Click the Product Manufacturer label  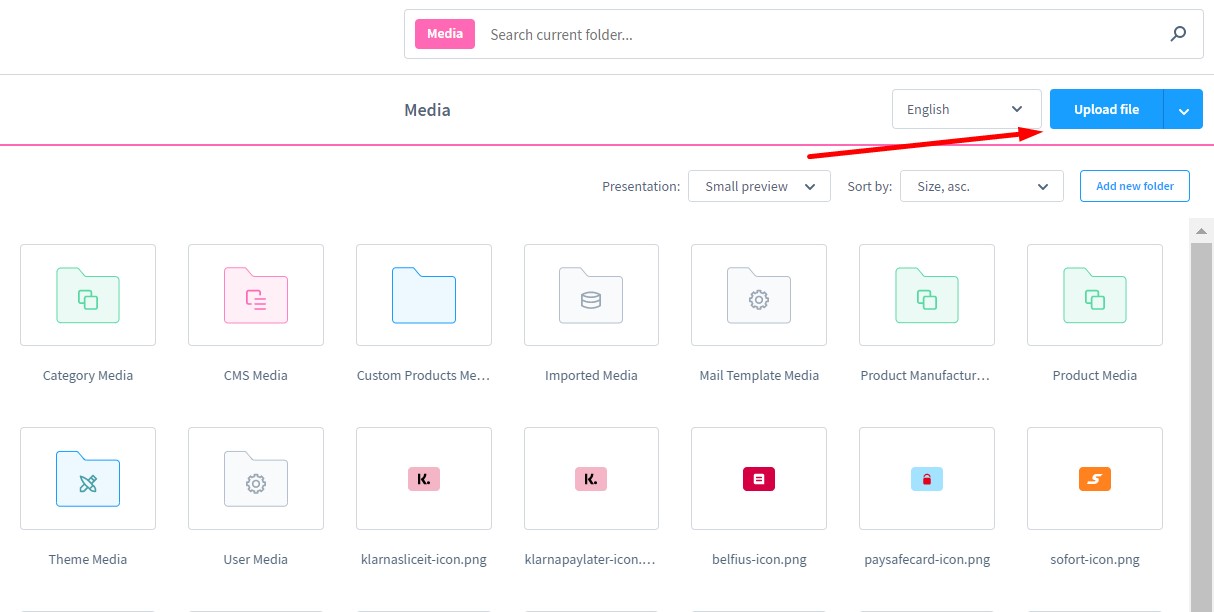pos(926,376)
